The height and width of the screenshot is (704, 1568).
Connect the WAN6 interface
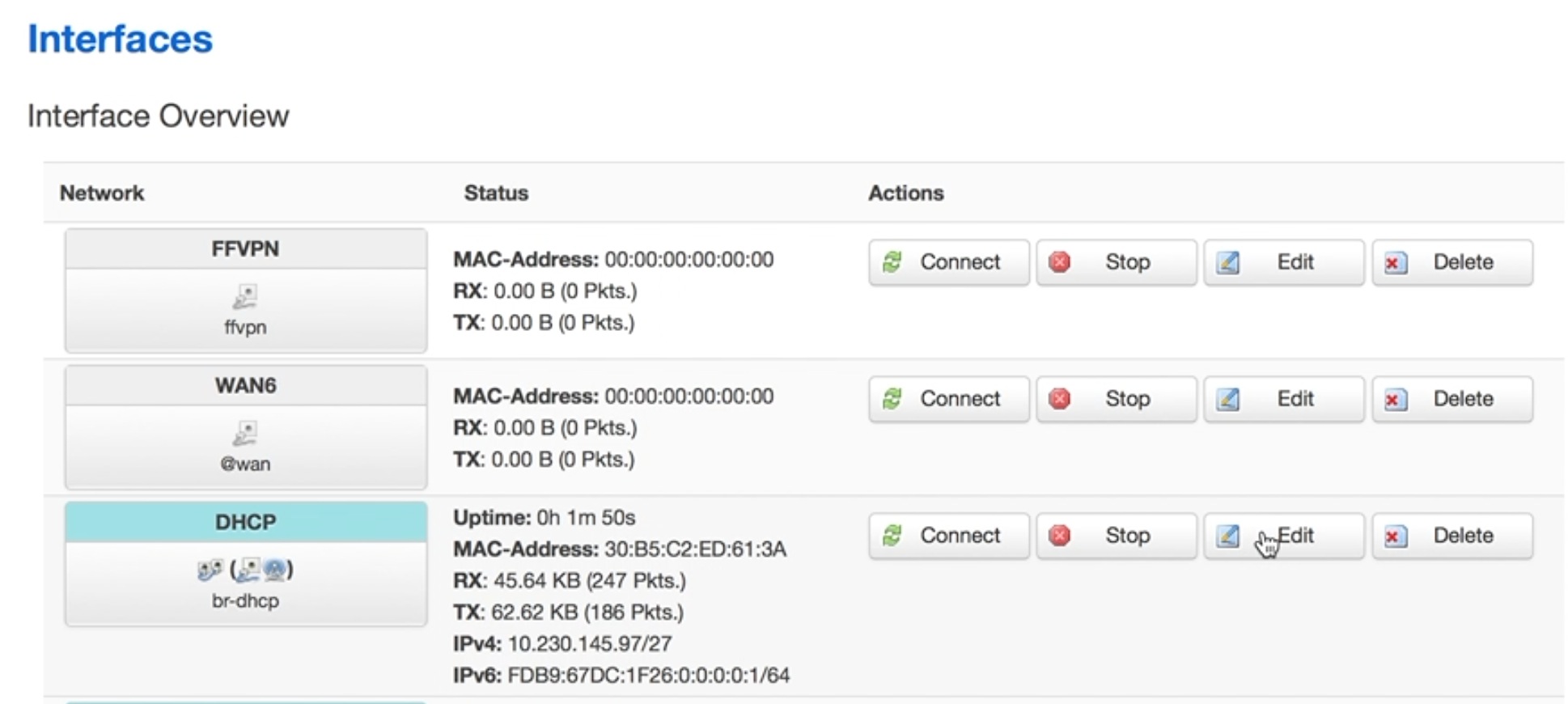tap(948, 399)
